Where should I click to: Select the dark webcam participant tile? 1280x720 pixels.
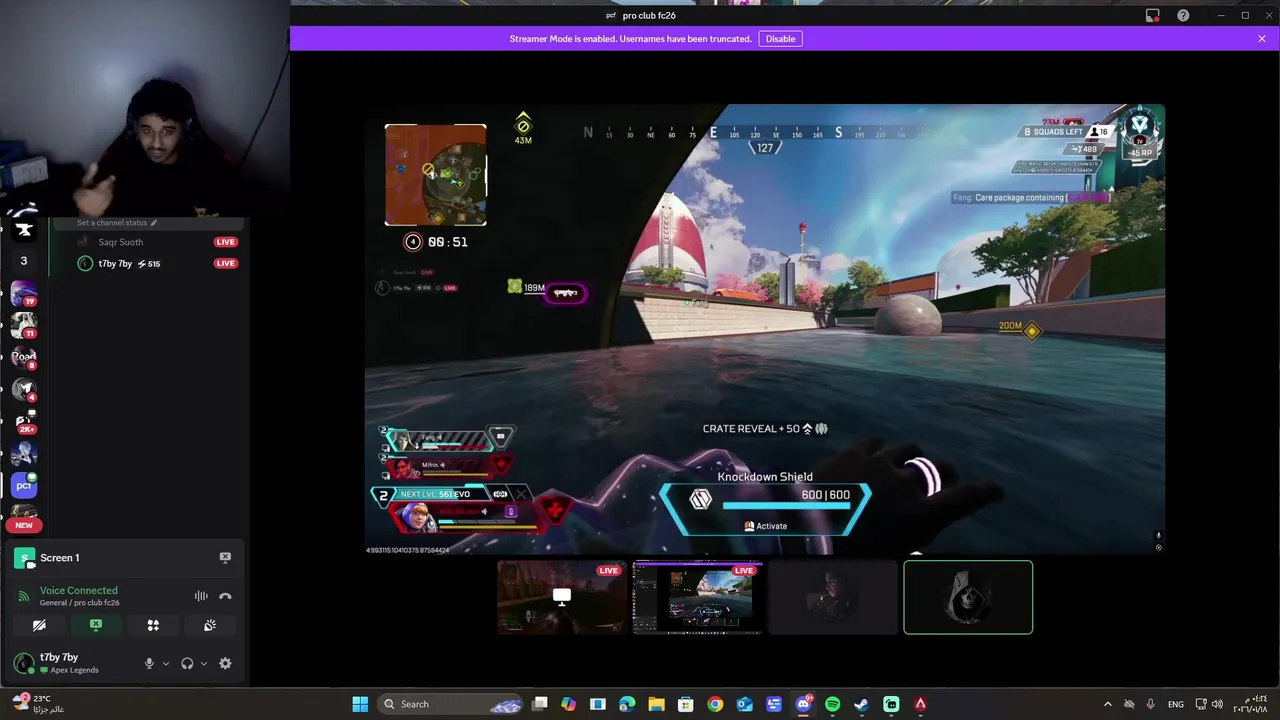pos(833,597)
